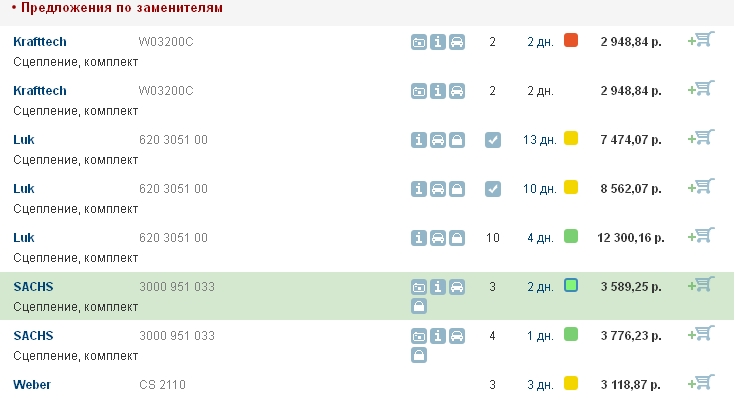Toggle checkmark in 10 дн. Luk row
742x400 pixels.
coord(492,188)
